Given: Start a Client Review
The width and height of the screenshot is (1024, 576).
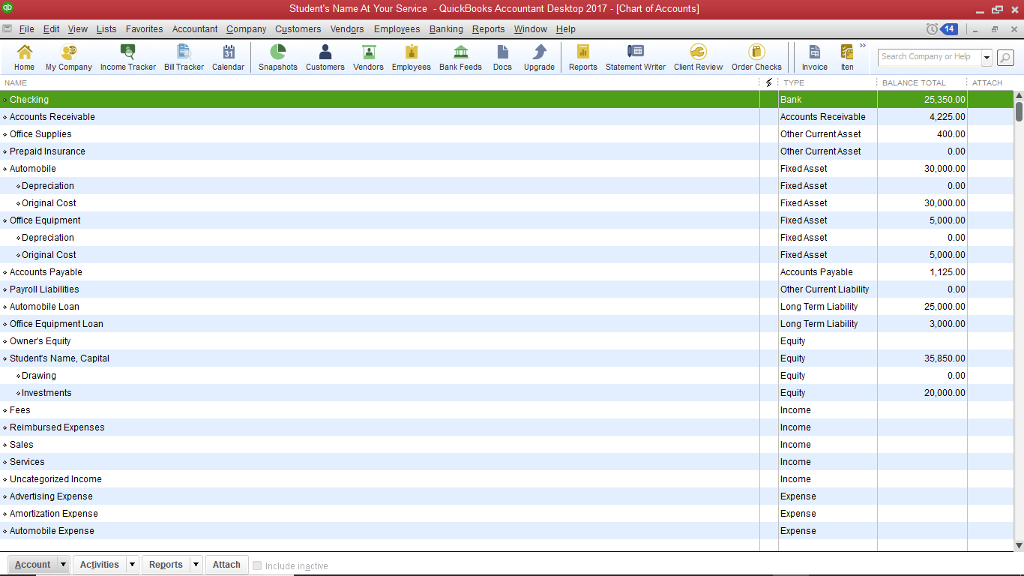Looking at the screenshot, I should (x=698, y=57).
